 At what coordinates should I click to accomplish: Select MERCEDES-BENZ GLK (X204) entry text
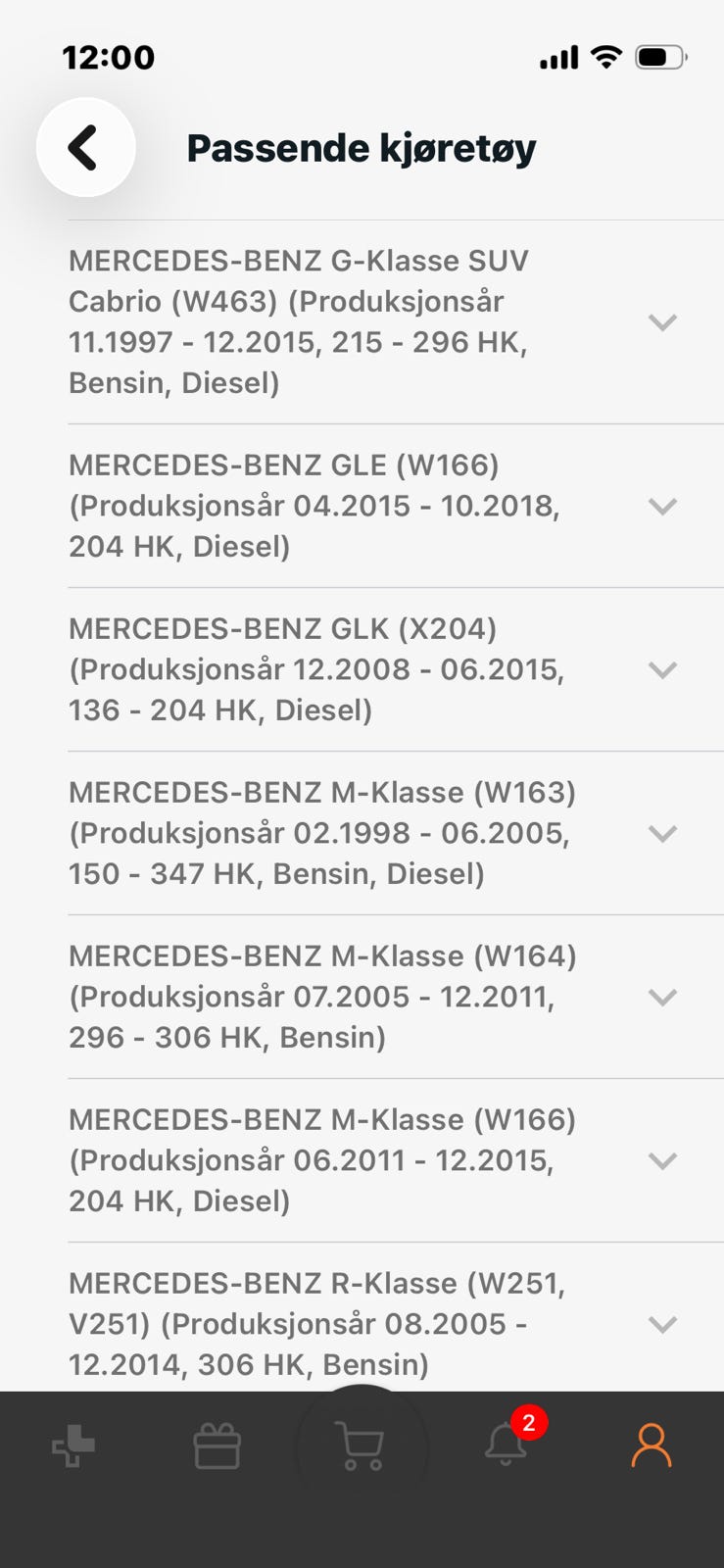[x=316, y=669]
